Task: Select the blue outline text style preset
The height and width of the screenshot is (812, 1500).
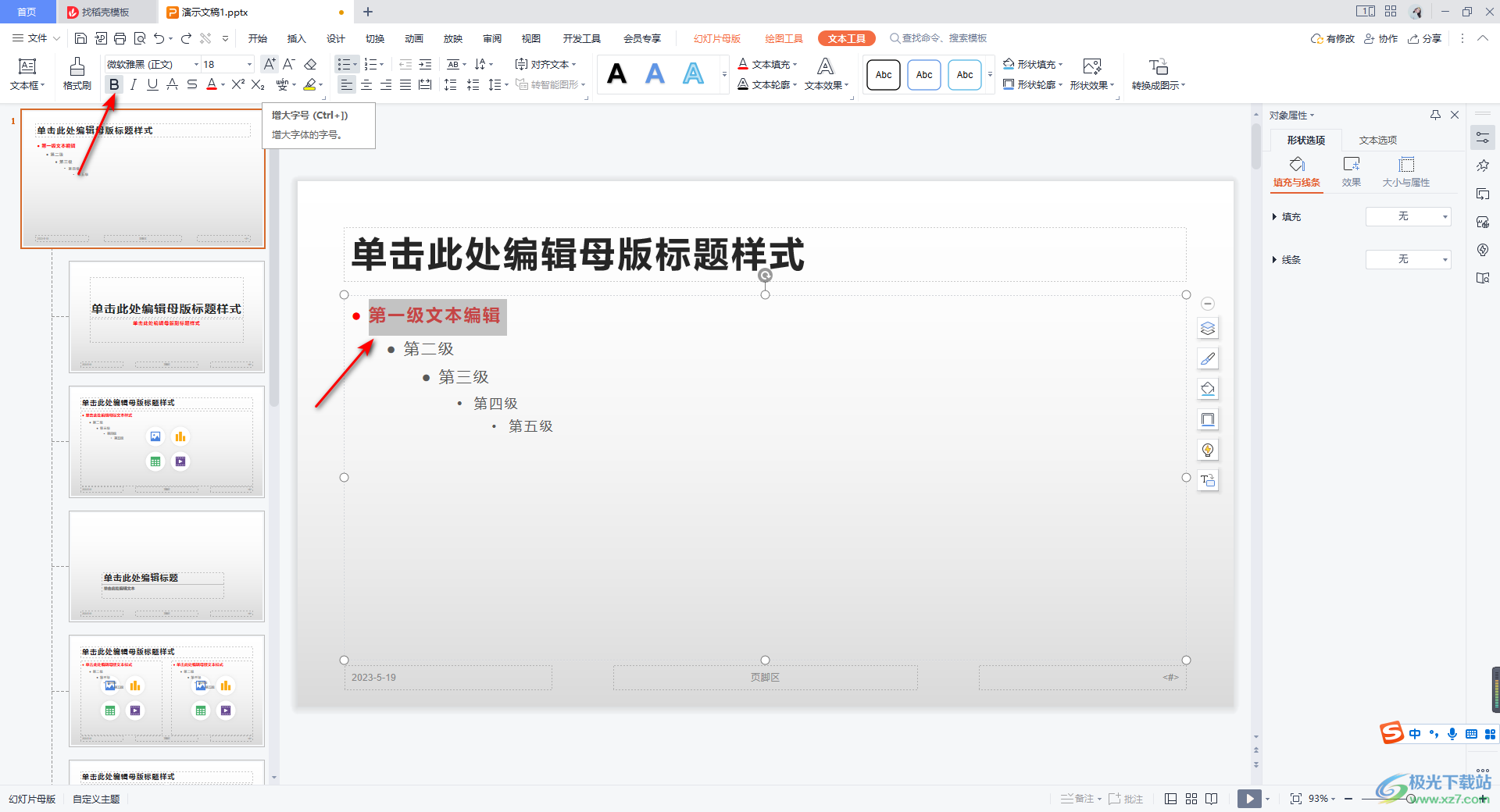Action: point(694,74)
